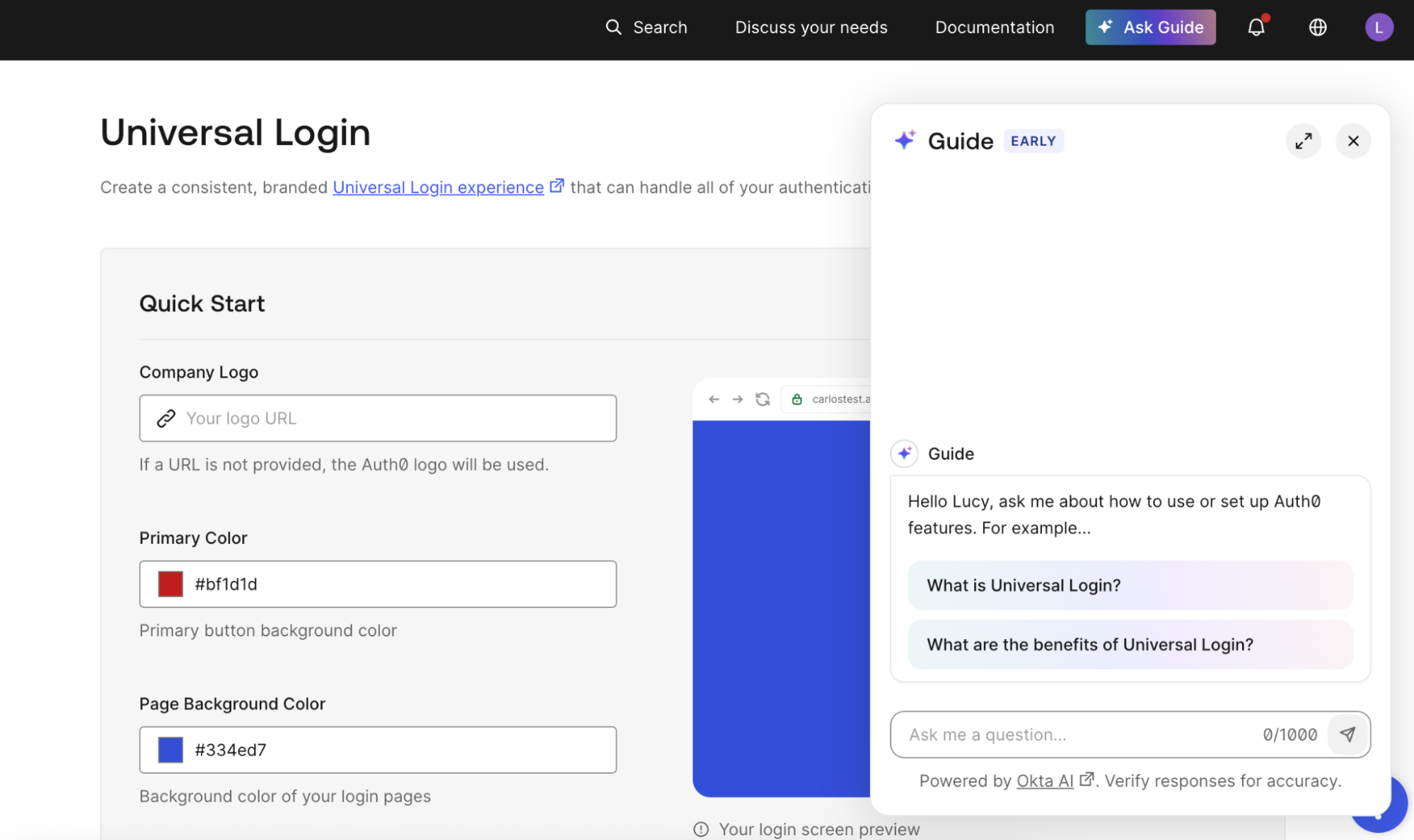
Task: Click the blue Page Background Color swatch
Action: pyautogui.click(x=170, y=749)
